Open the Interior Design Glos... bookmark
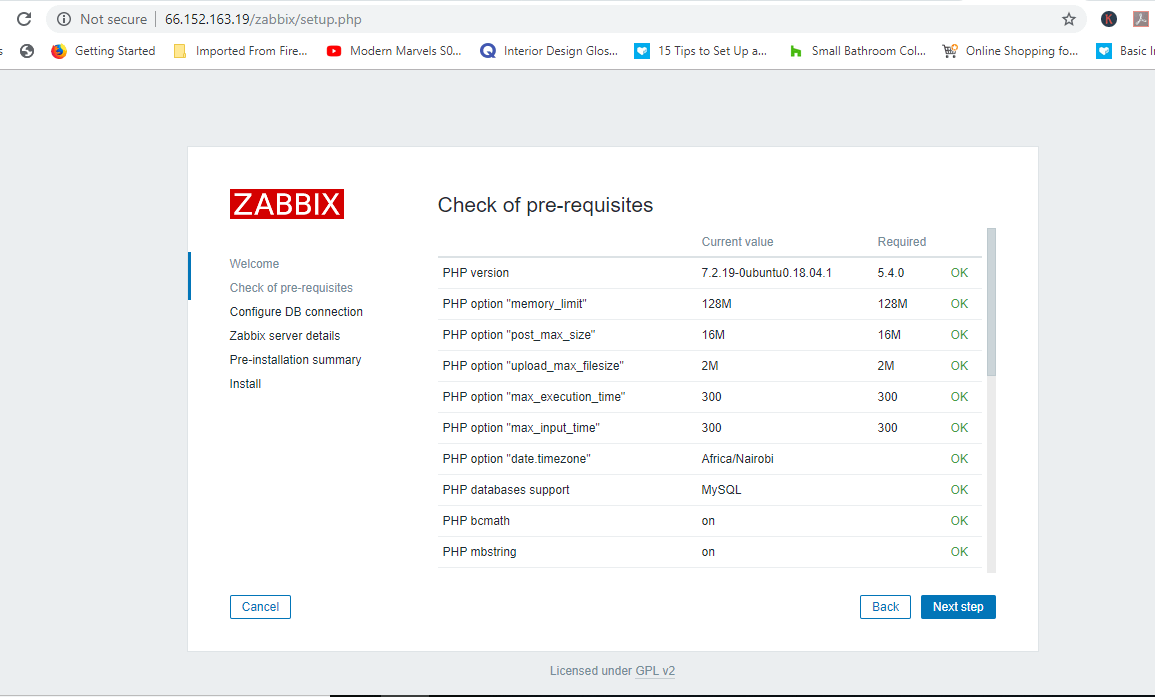This screenshot has height=697, width=1155. pos(549,51)
